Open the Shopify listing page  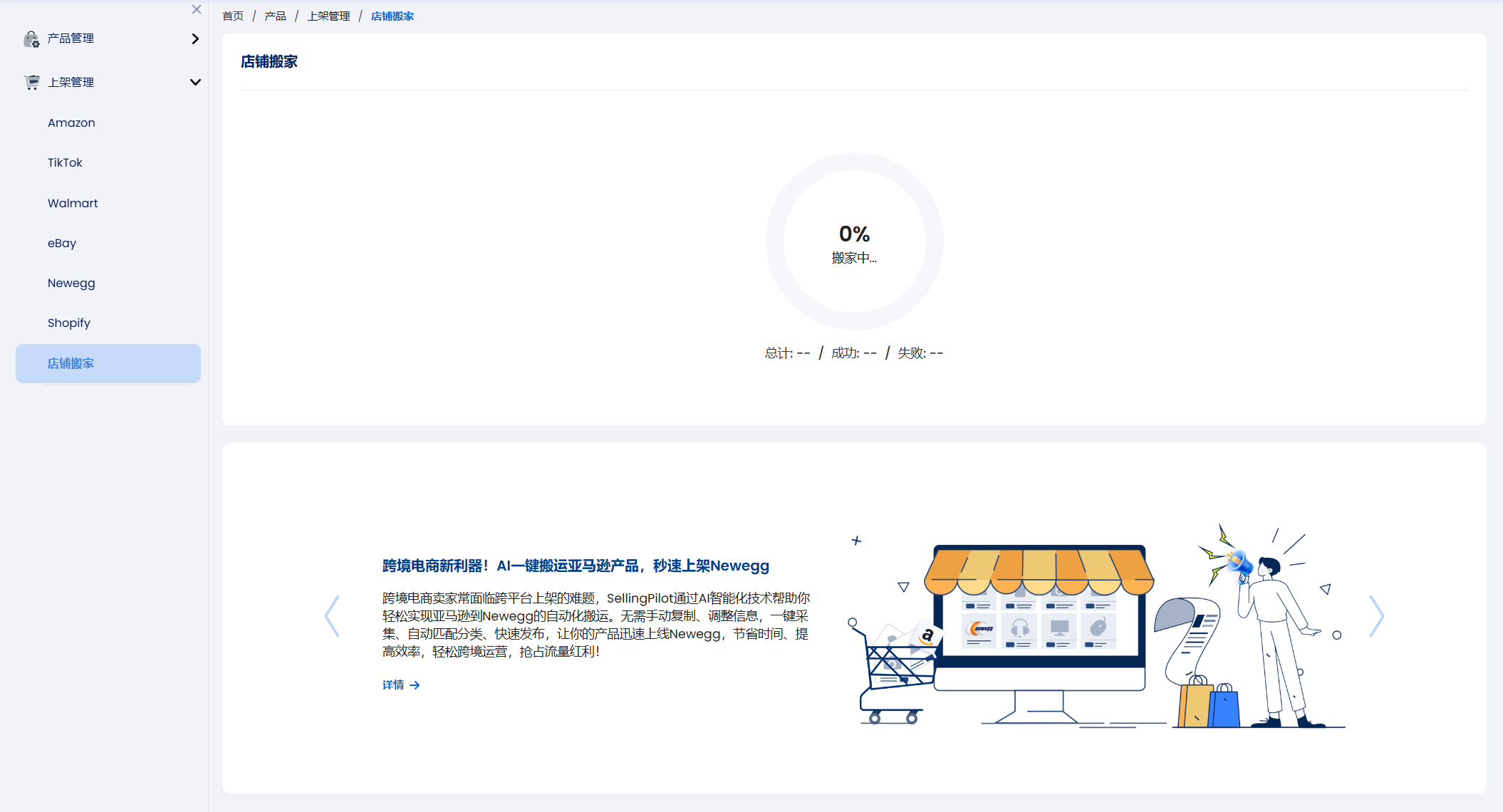[x=69, y=323]
